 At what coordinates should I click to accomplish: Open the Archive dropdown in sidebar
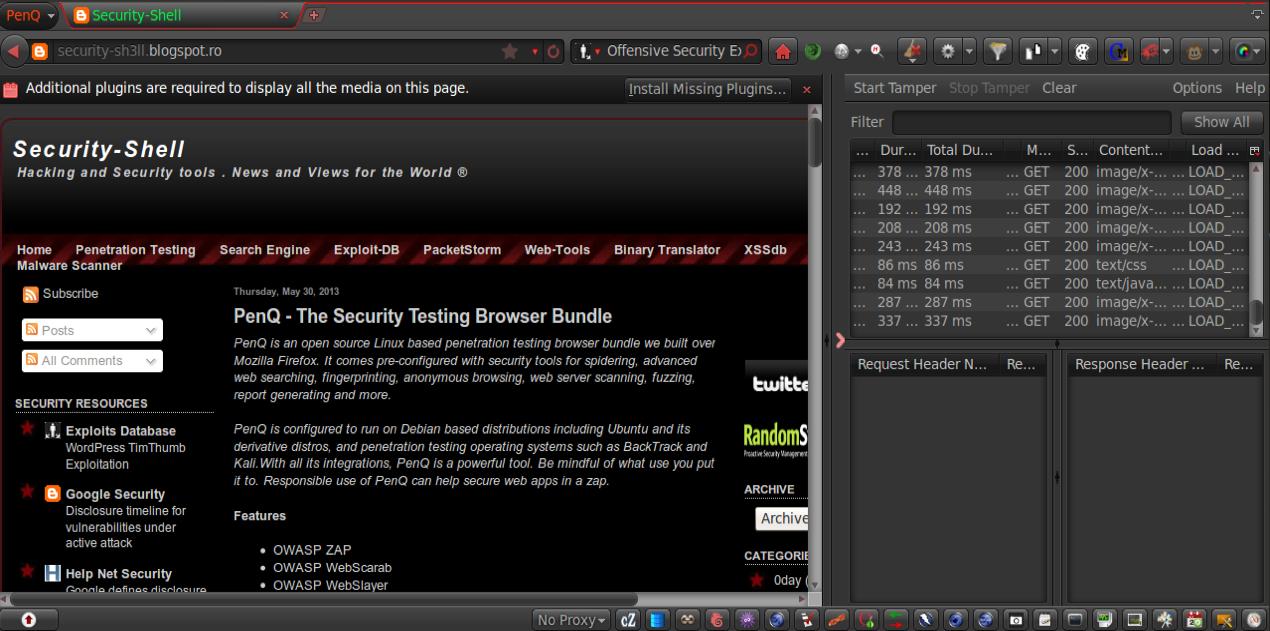(x=782, y=518)
